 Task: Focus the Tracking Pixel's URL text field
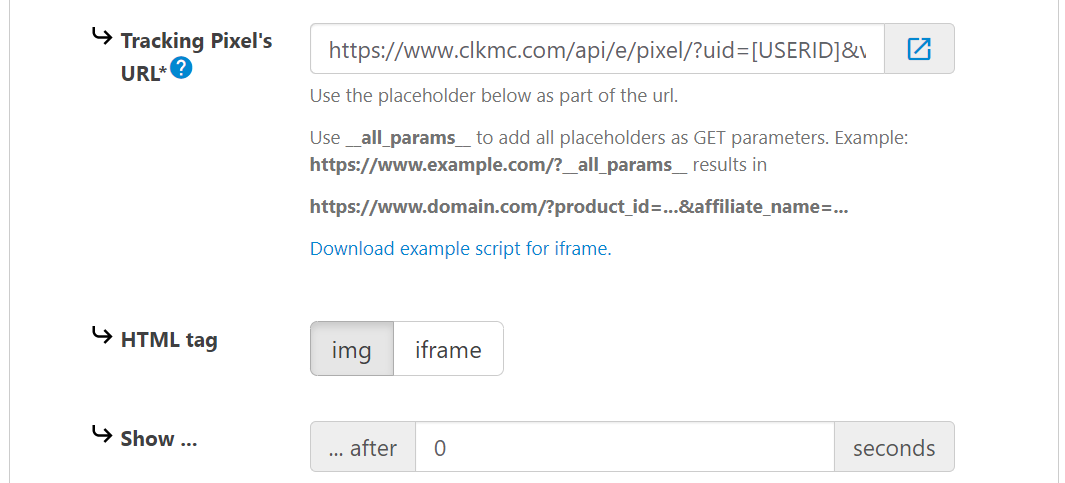(x=597, y=49)
